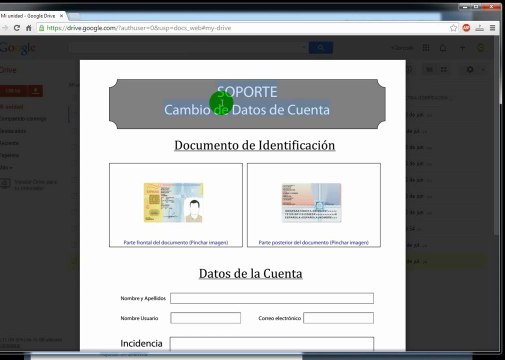Viewport: 505px width, 360px height.
Task: Go to the browser home page icon
Action: (29, 28)
